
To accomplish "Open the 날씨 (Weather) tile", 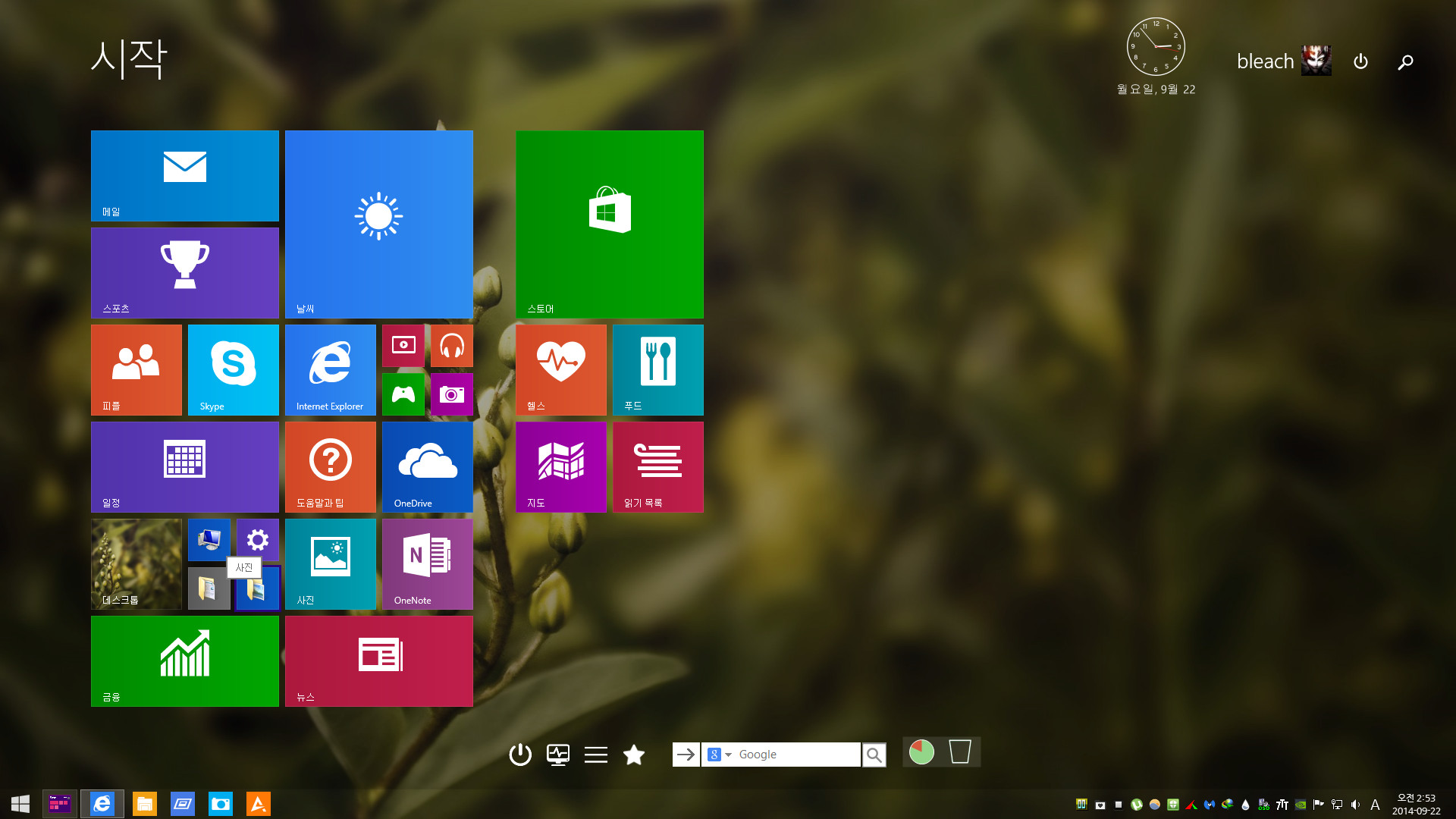I will (379, 224).
